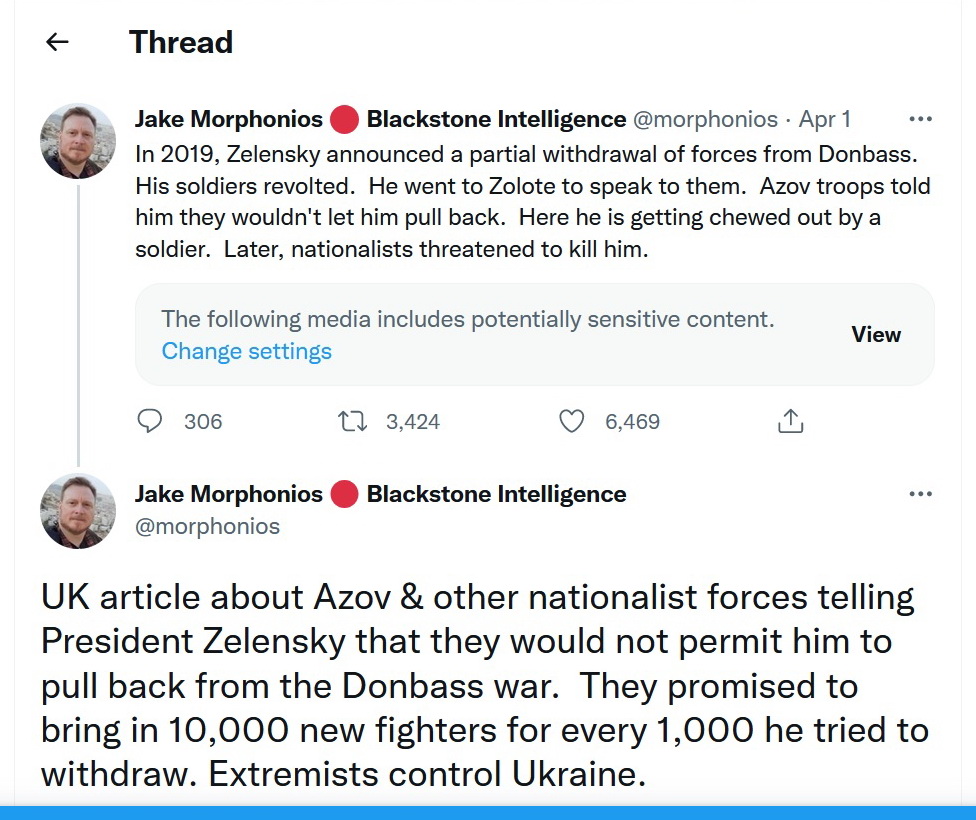
Task: Click the 306 replies count
Action: tap(203, 421)
